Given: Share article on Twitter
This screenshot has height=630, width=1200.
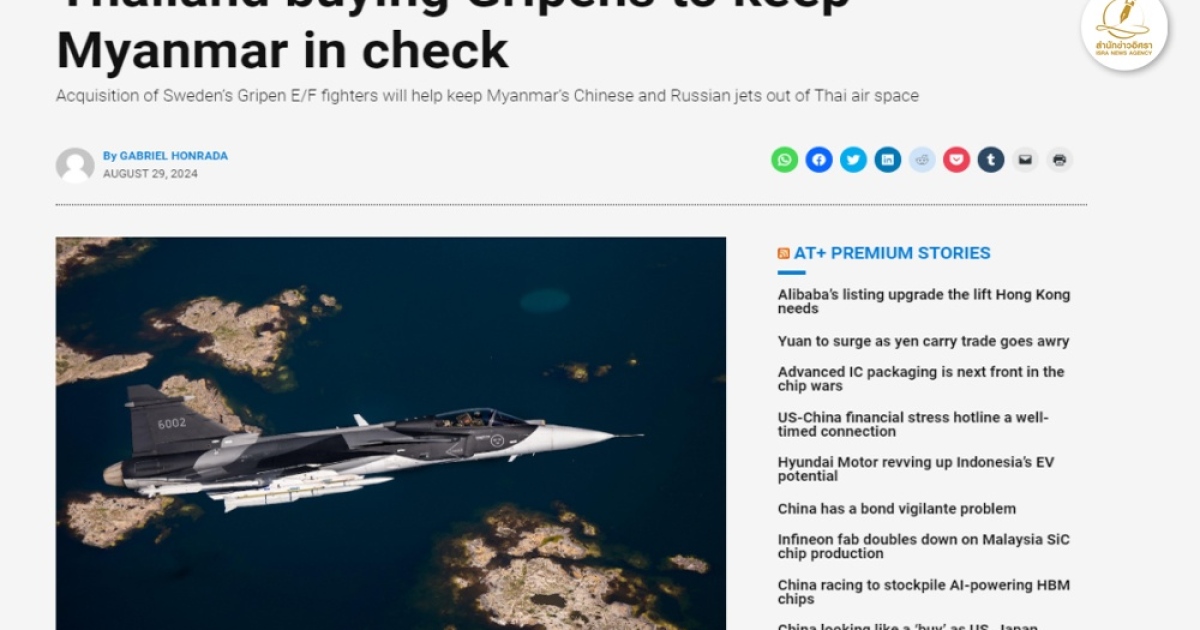Looking at the screenshot, I should [x=853, y=160].
